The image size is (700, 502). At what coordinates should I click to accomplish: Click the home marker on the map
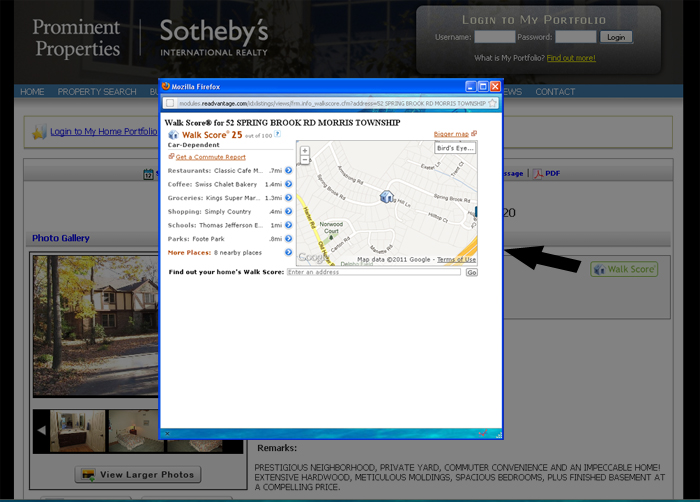[387, 196]
